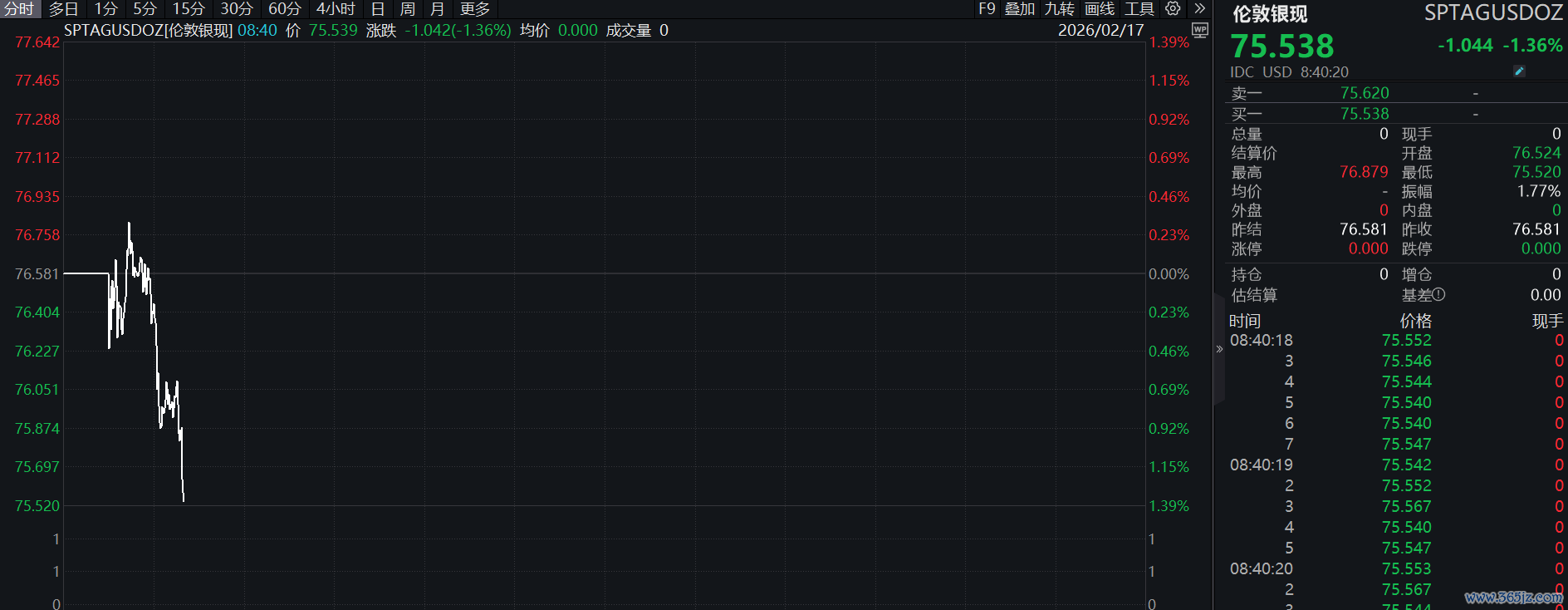
Task: Click the blue pencil edit icon
Action: 1519,71
